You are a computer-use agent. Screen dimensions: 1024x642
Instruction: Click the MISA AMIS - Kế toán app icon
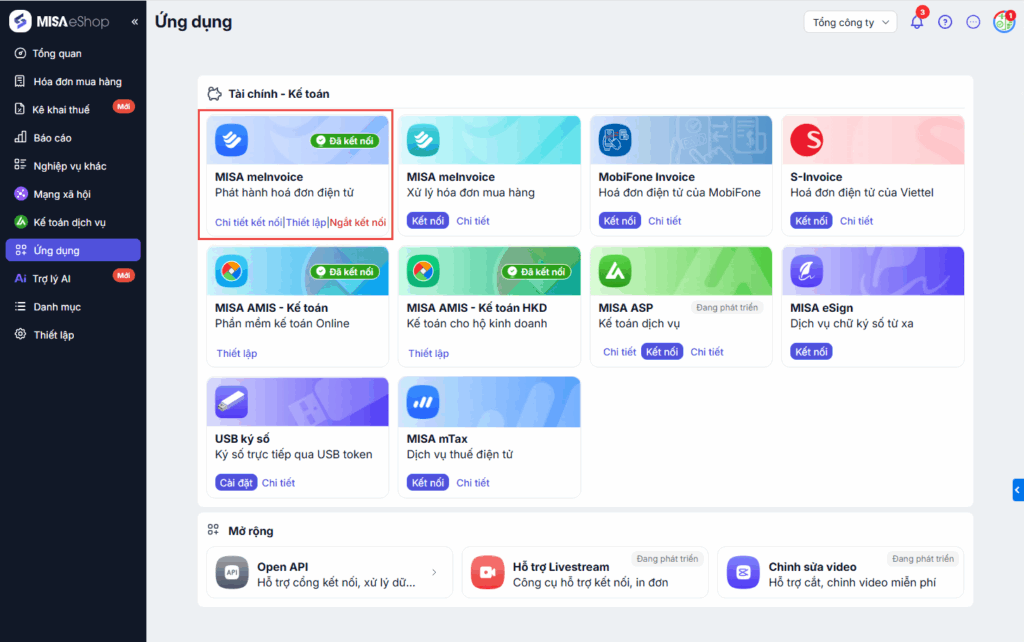coord(231,270)
